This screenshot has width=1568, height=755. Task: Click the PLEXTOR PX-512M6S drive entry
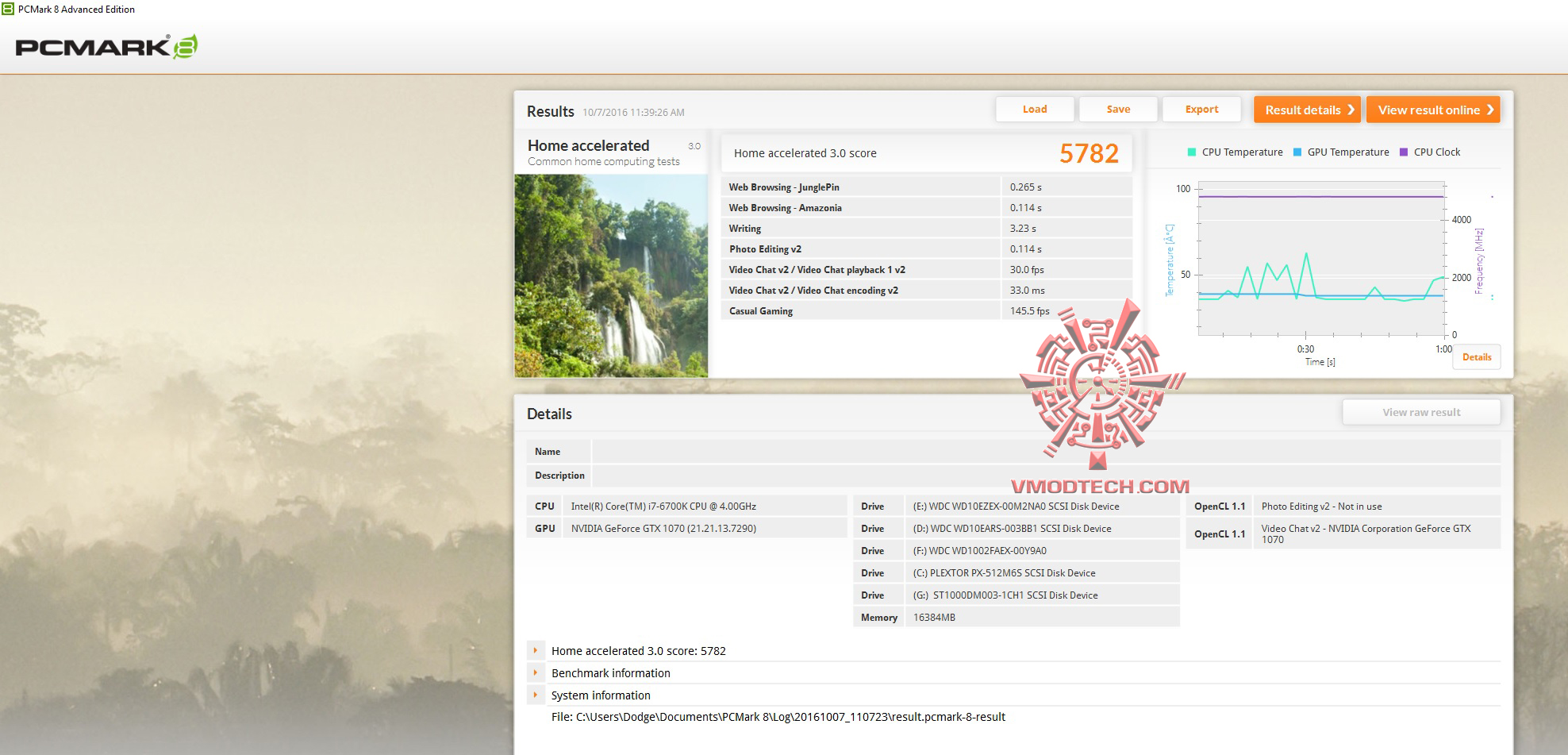pyautogui.click(x=1004, y=573)
